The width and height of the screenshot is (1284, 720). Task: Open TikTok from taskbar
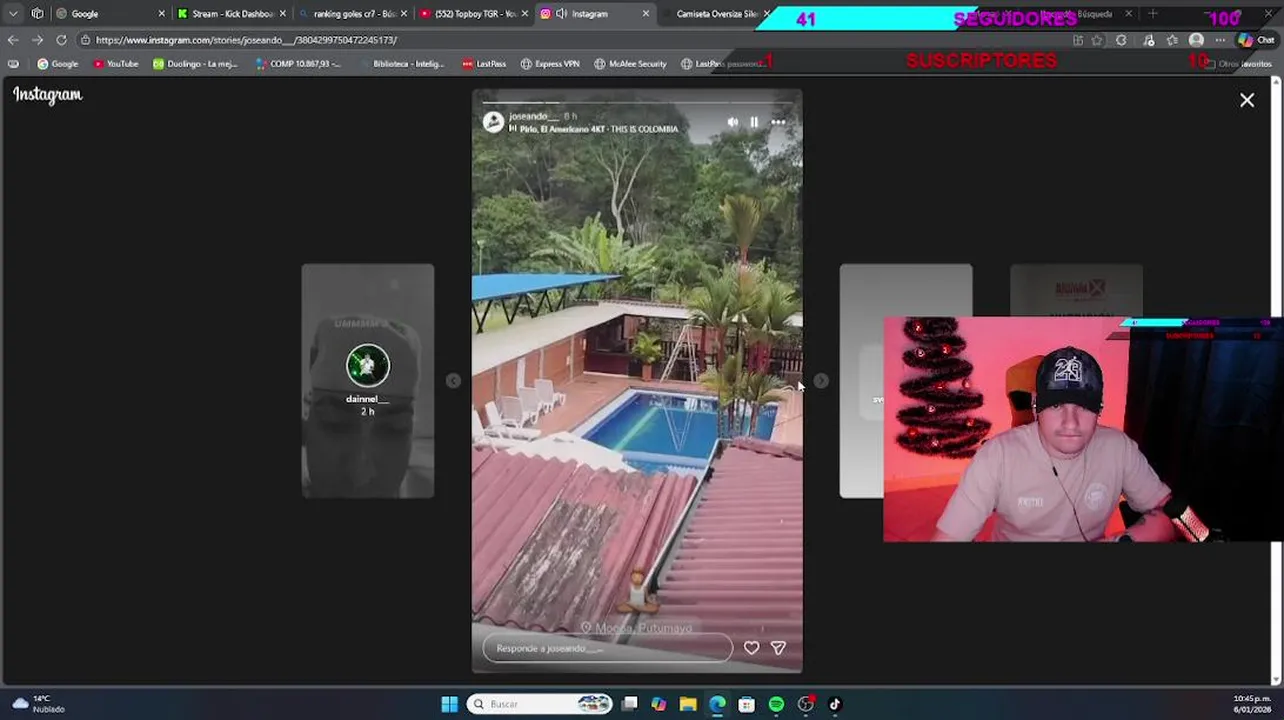(835, 704)
